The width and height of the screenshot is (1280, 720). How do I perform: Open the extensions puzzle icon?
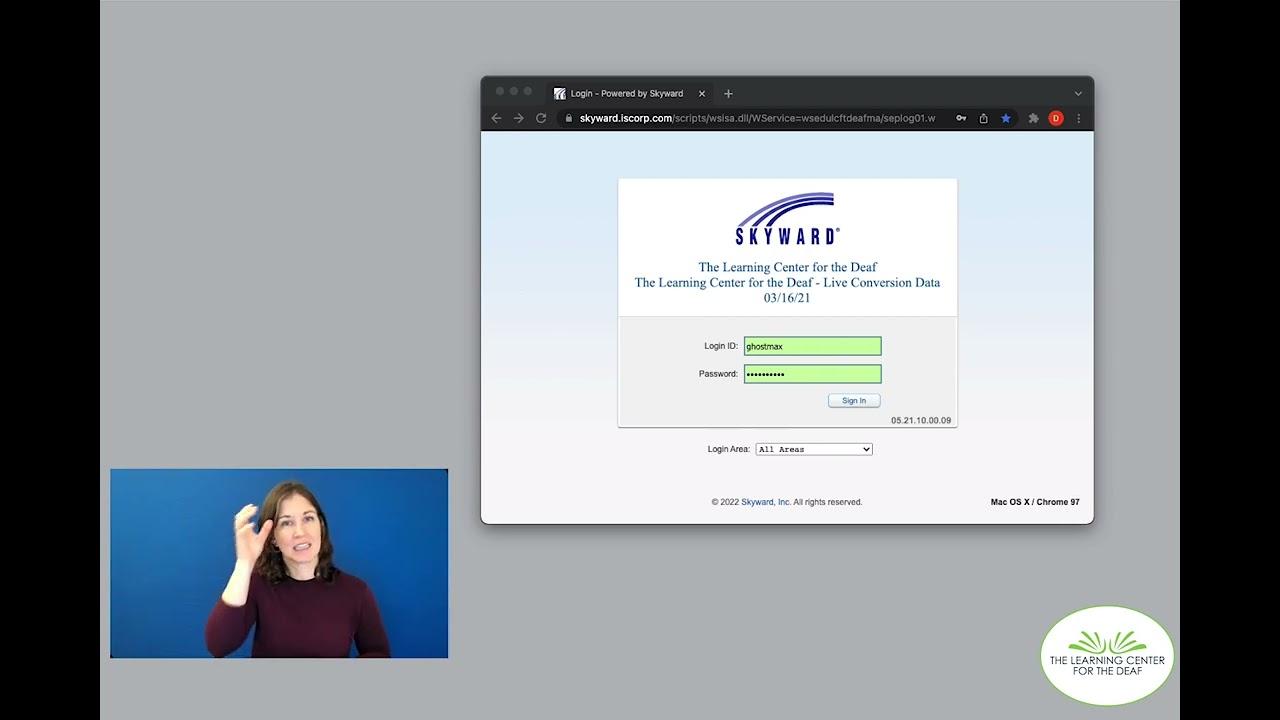click(x=1034, y=118)
